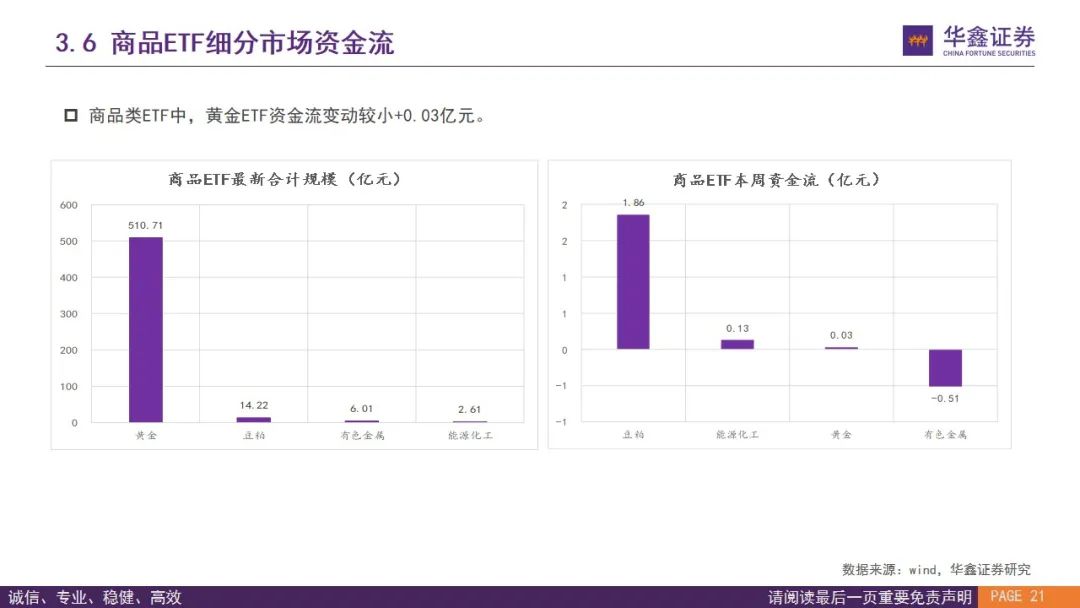This screenshot has width=1080, height=608.
Task: Select the 能源化工 bar in the 本周资金流 chart
Action: tap(737, 344)
